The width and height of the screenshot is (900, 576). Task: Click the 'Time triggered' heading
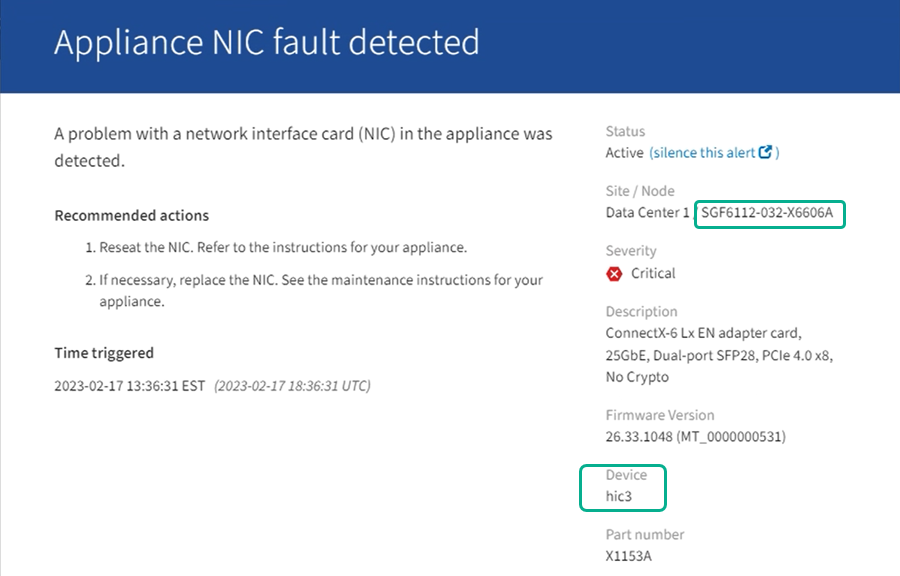[x=104, y=353]
